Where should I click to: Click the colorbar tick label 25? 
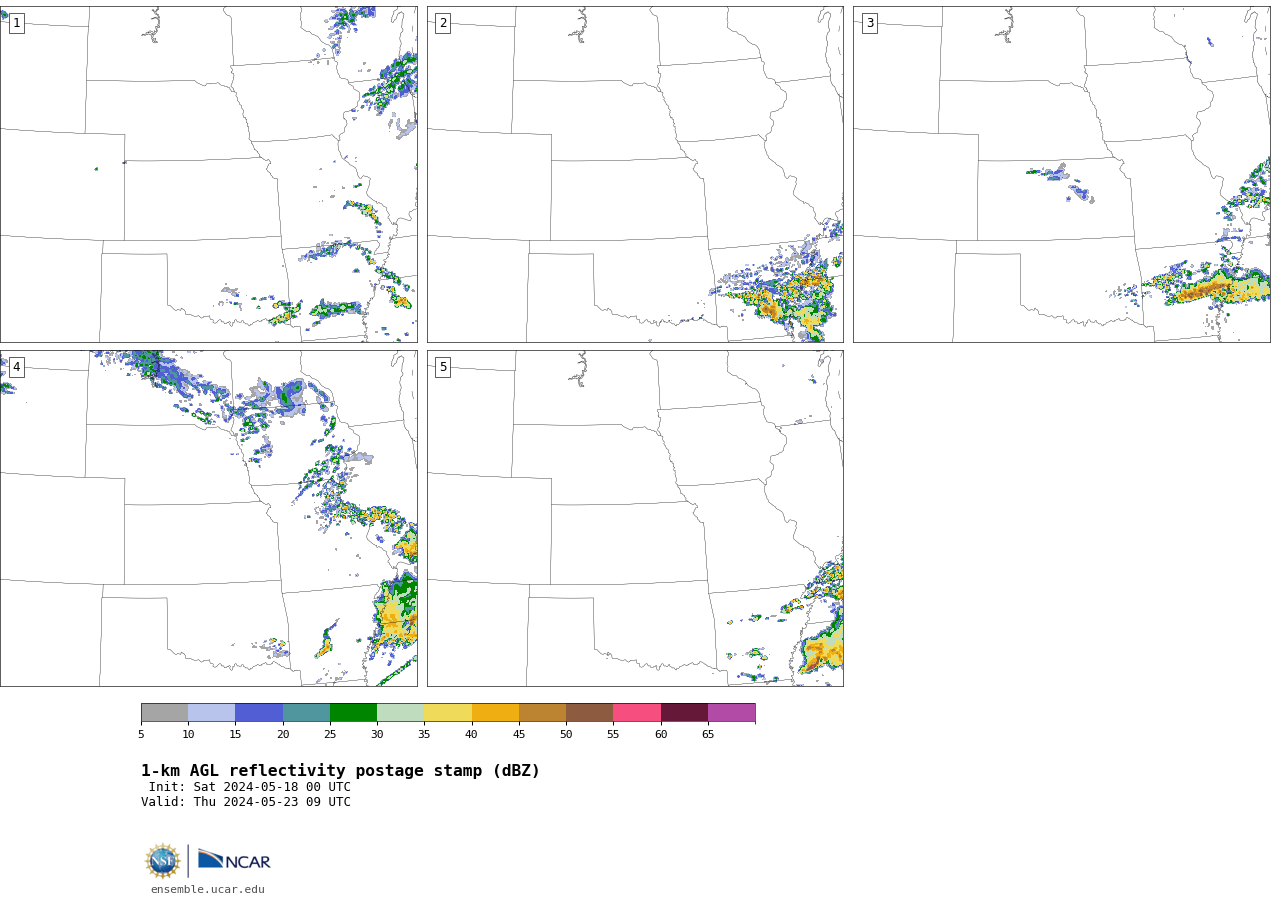point(330,735)
